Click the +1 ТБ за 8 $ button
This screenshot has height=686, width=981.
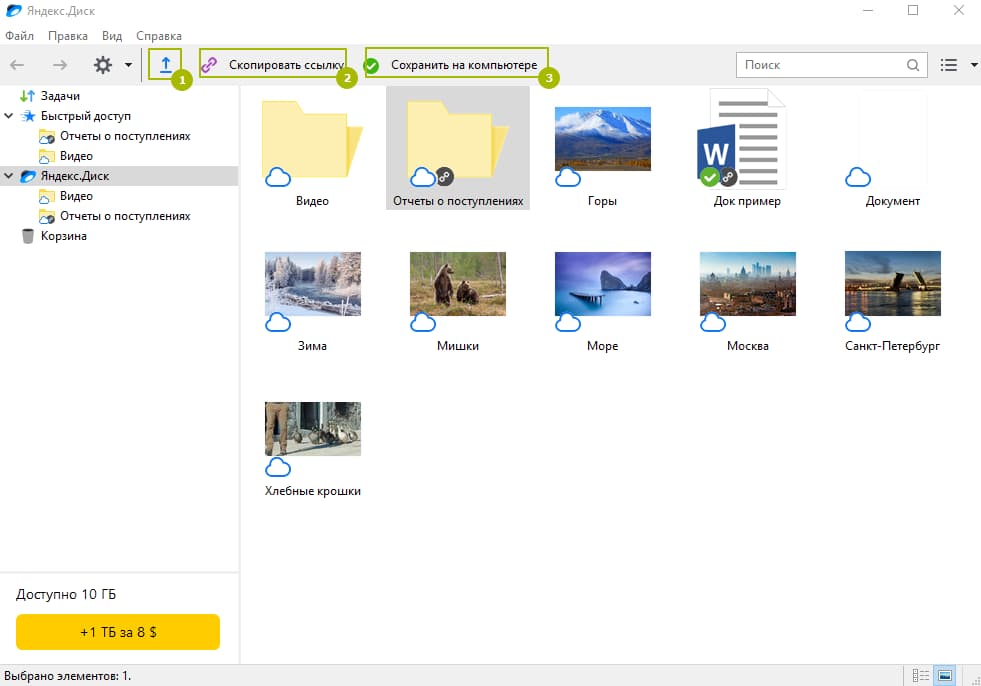click(118, 632)
